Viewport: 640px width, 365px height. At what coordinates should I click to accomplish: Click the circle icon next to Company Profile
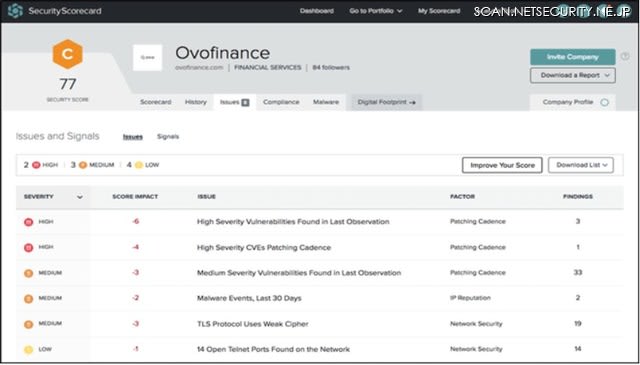point(604,102)
